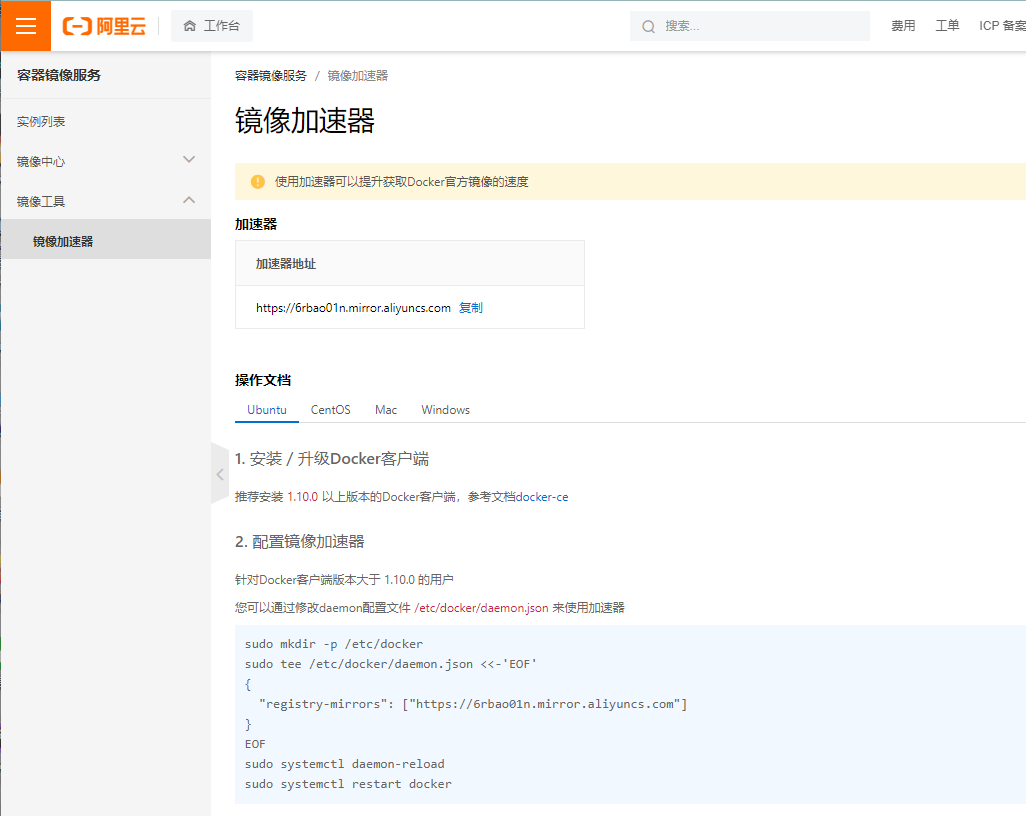Collapse the sidebar using the arrow handle
Screen dimensions: 1026x816
(x=220, y=474)
